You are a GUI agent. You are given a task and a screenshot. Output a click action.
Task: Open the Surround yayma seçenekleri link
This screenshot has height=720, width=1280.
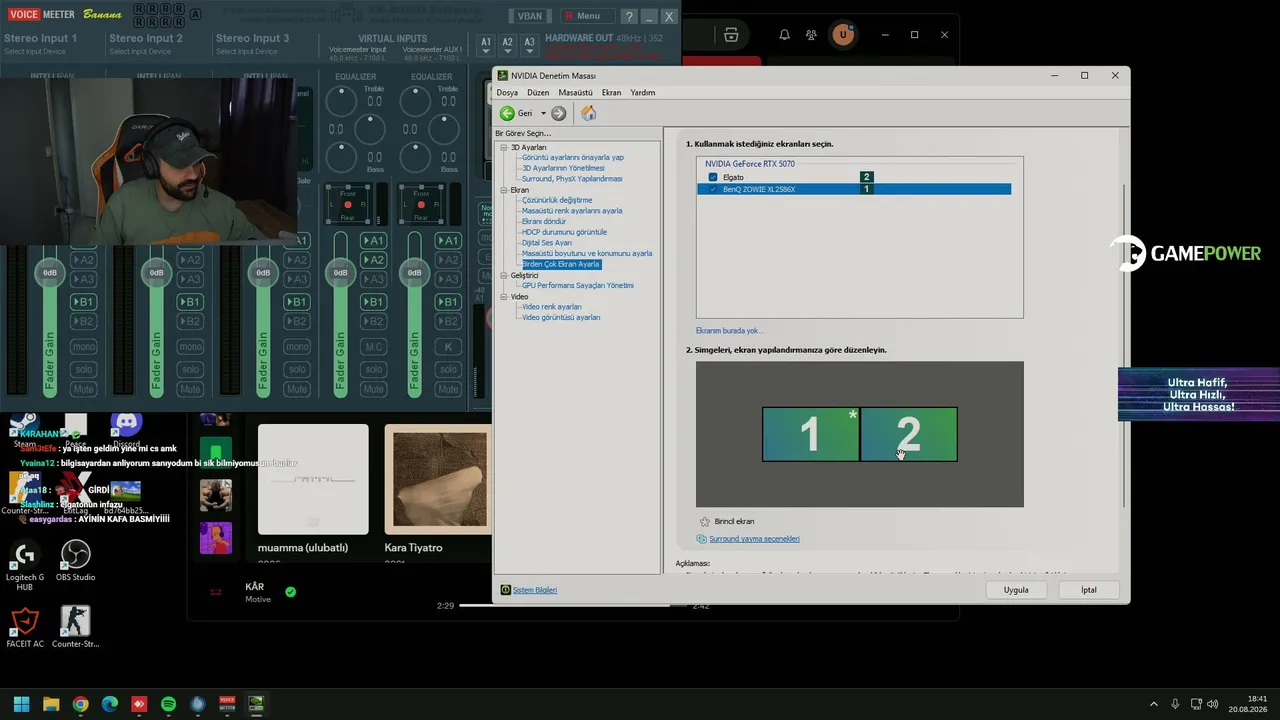click(754, 539)
